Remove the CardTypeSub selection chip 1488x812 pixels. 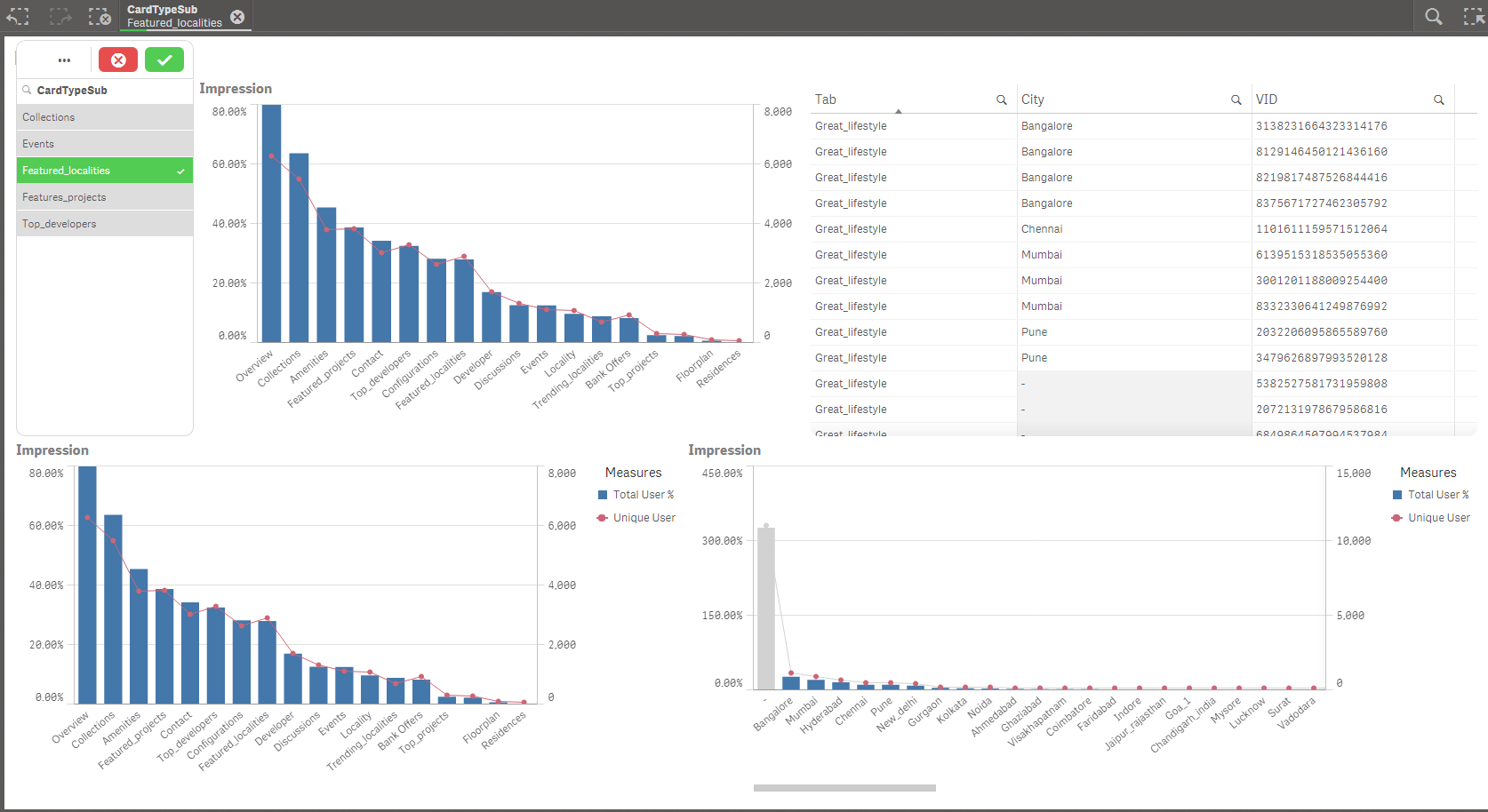tap(237, 16)
